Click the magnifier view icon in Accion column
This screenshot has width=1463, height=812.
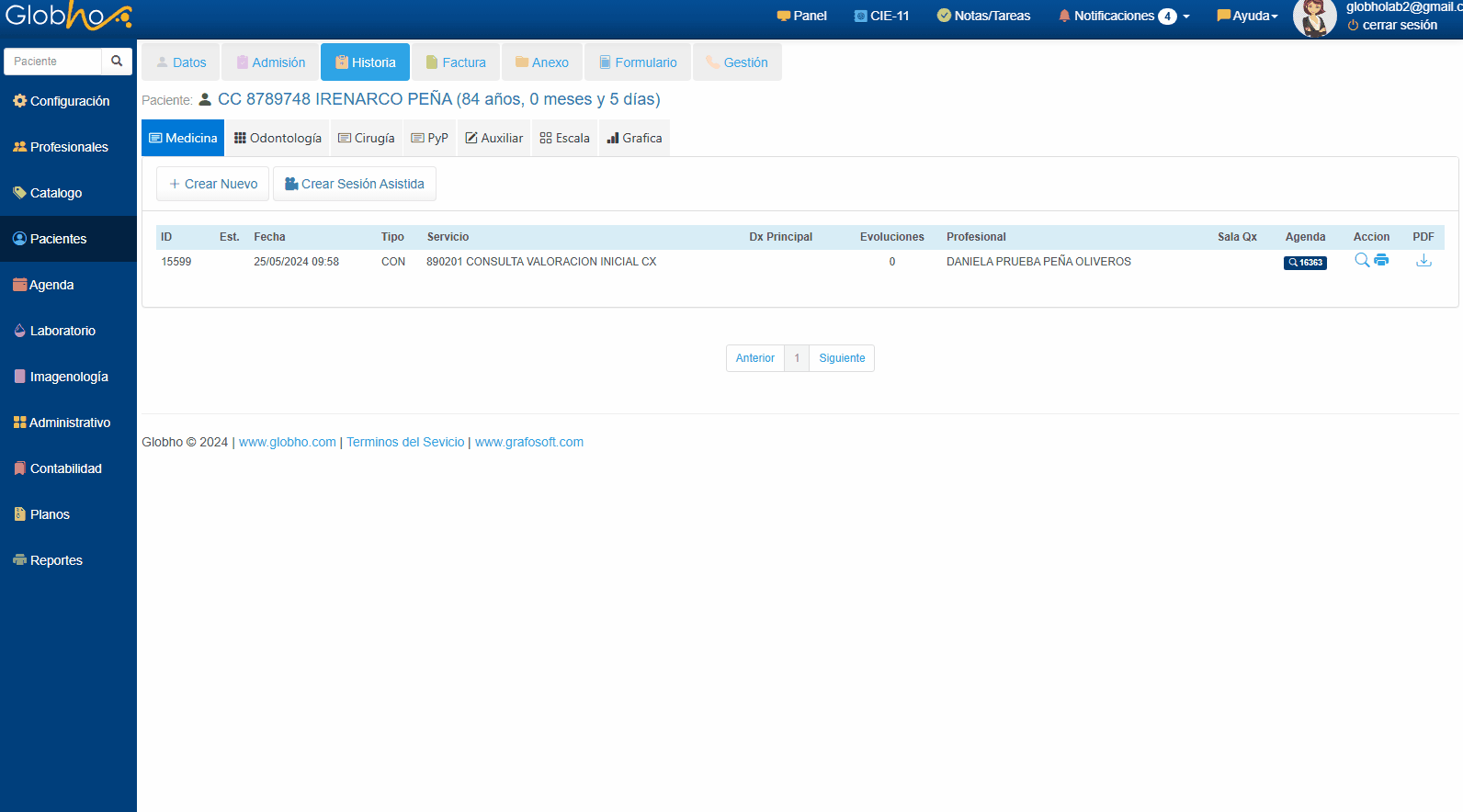pyautogui.click(x=1362, y=261)
